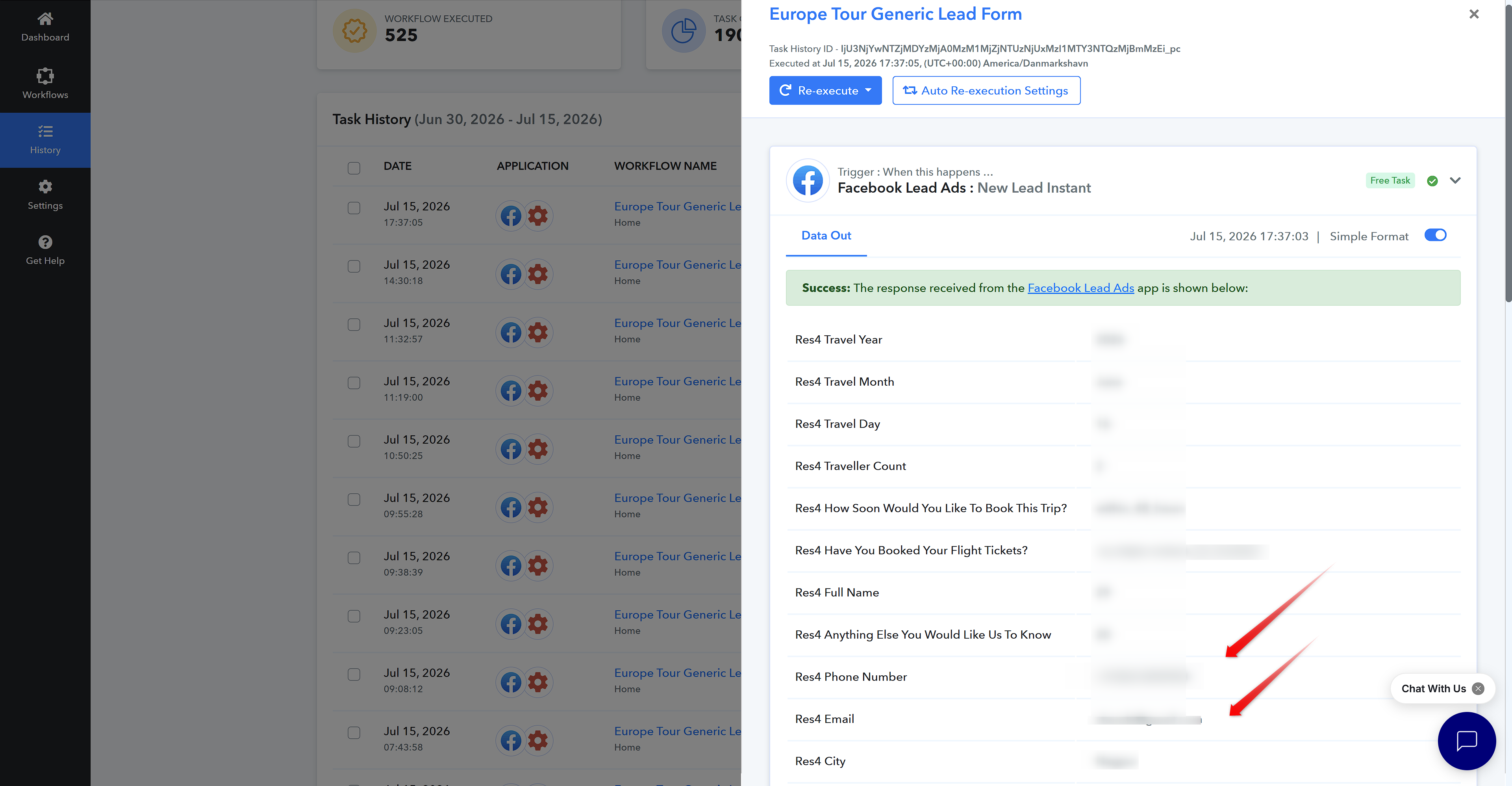The height and width of the screenshot is (786, 1512).
Task: Click the Task History ID text
Action: [975, 49]
